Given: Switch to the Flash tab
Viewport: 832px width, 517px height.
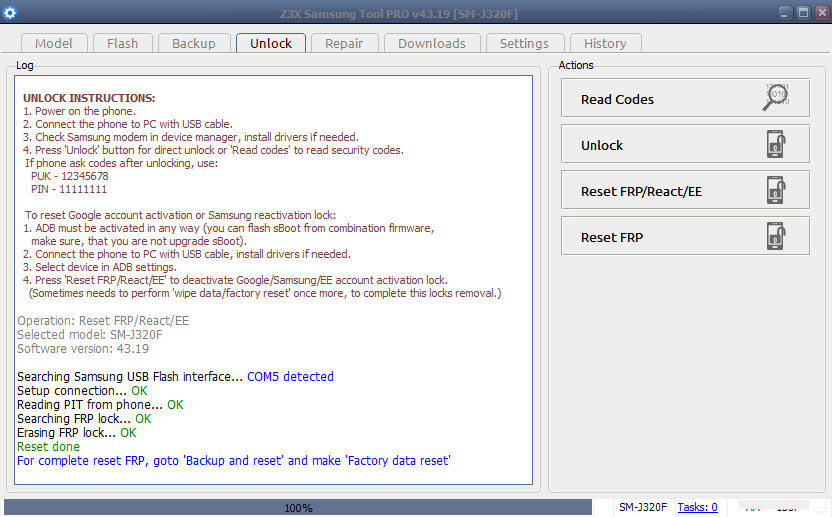Looking at the screenshot, I should [x=123, y=43].
